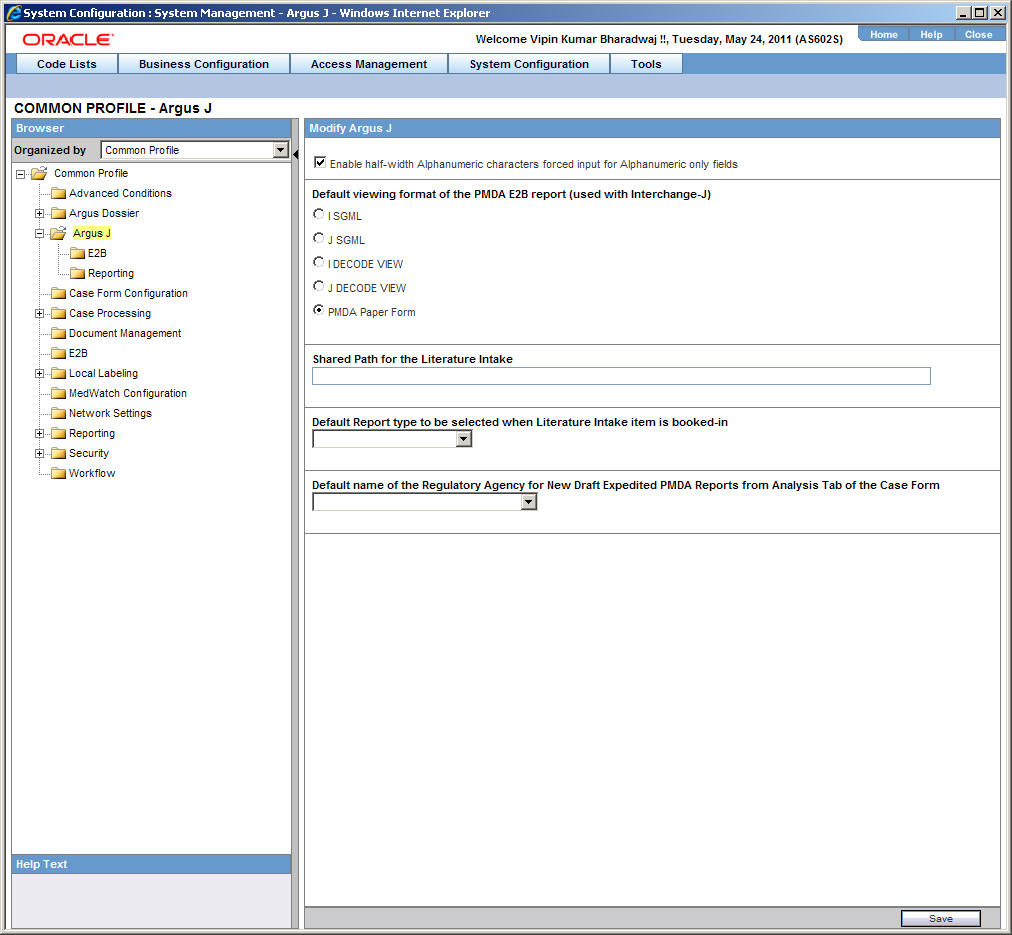Click the Case Processing folder icon
The height and width of the screenshot is (935, 1012).
59,313
